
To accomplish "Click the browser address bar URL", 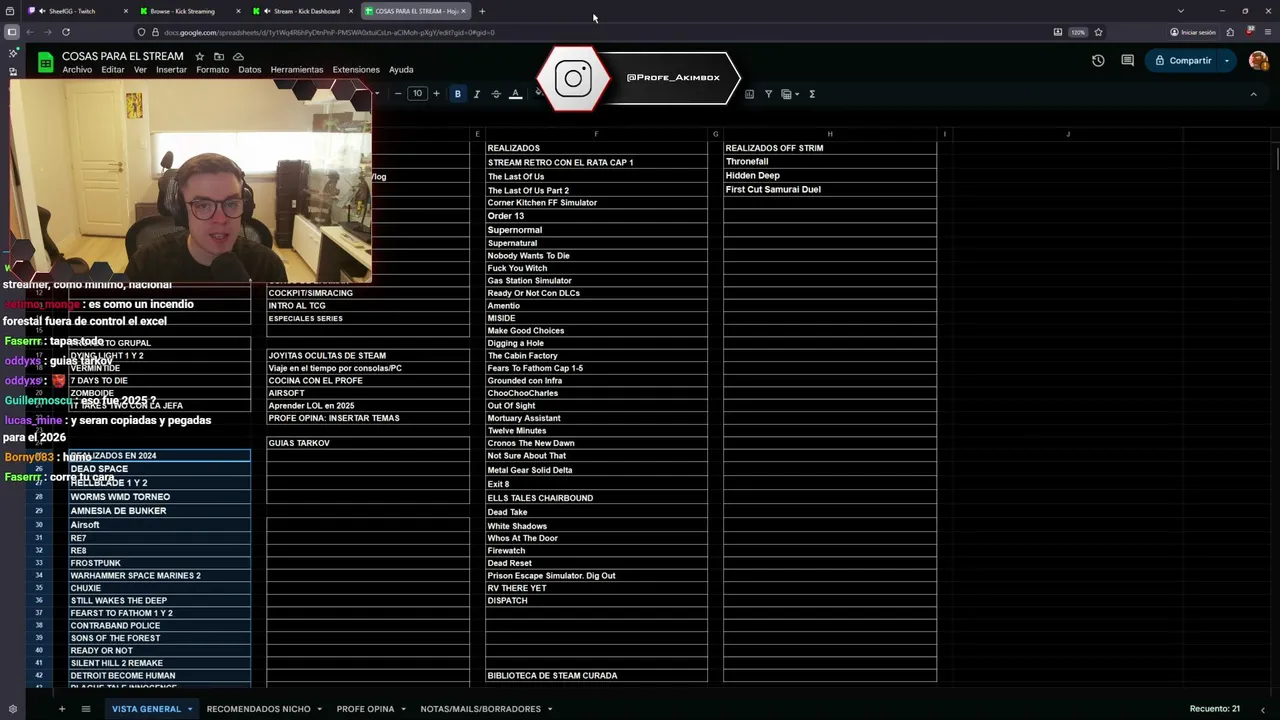I will [329, 32].
